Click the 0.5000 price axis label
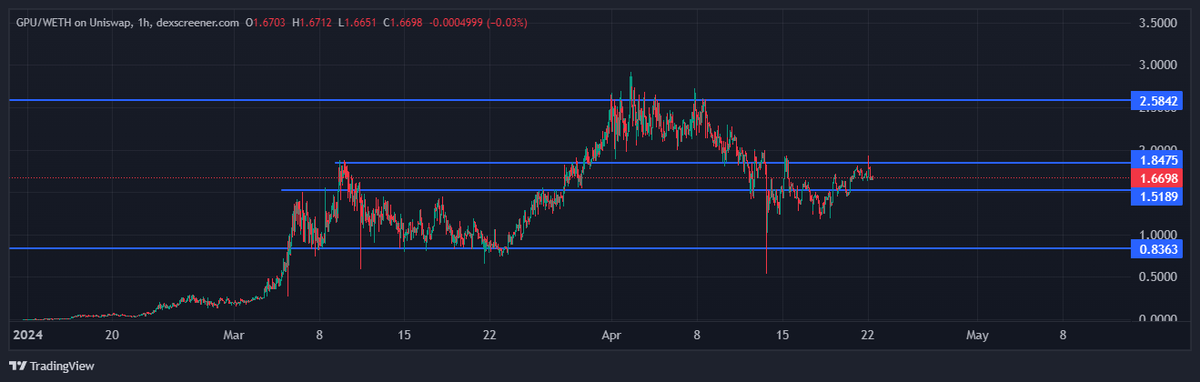This screenshot has width=1200, height=382. (1158, 277)
